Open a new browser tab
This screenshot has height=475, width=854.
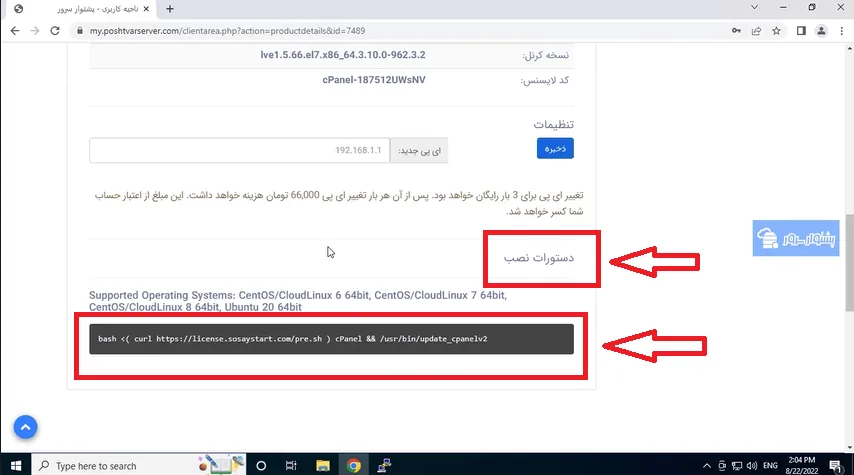(170, 9)
